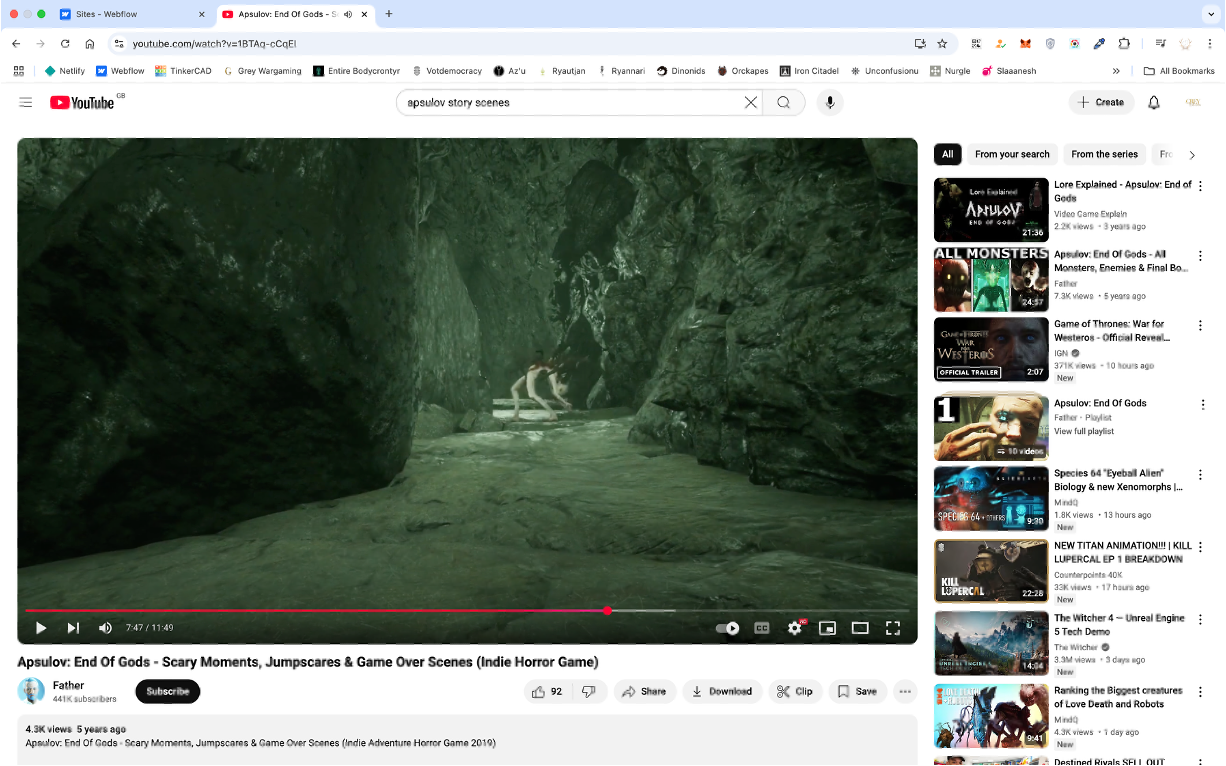Select From your search chip
Image resolution: width=1226 pixels, height=766 pixels.
pyautogui.click(x=1012, y=154)
